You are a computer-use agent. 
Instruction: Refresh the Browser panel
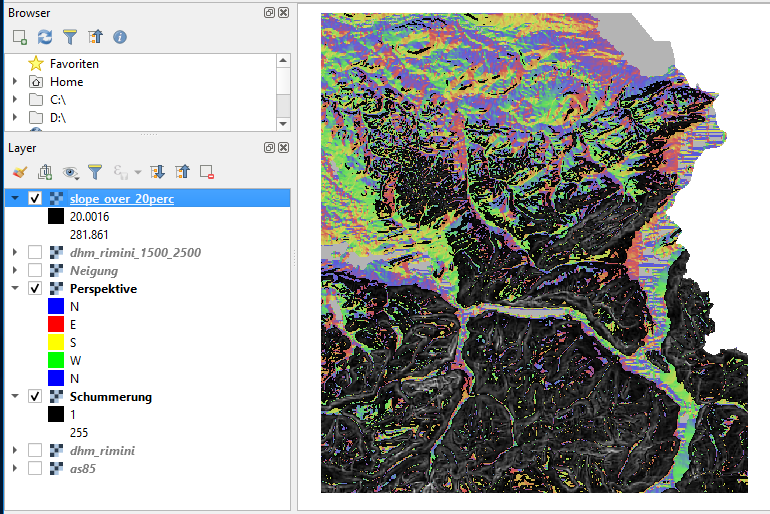pyautogui.click(x=45, y=37)
